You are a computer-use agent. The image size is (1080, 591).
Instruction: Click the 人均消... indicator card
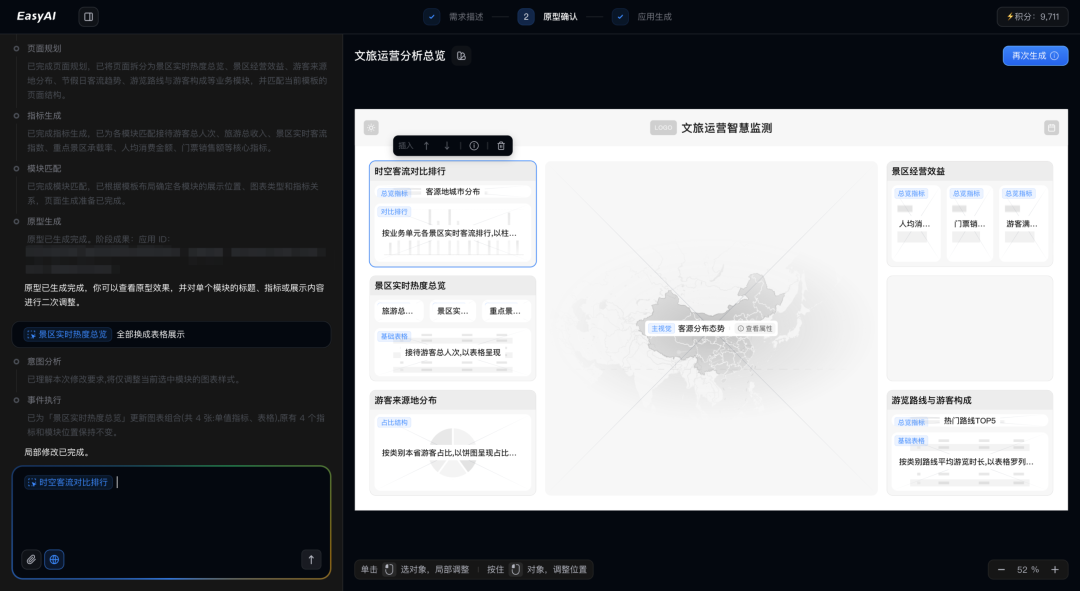tap(915, 222)
